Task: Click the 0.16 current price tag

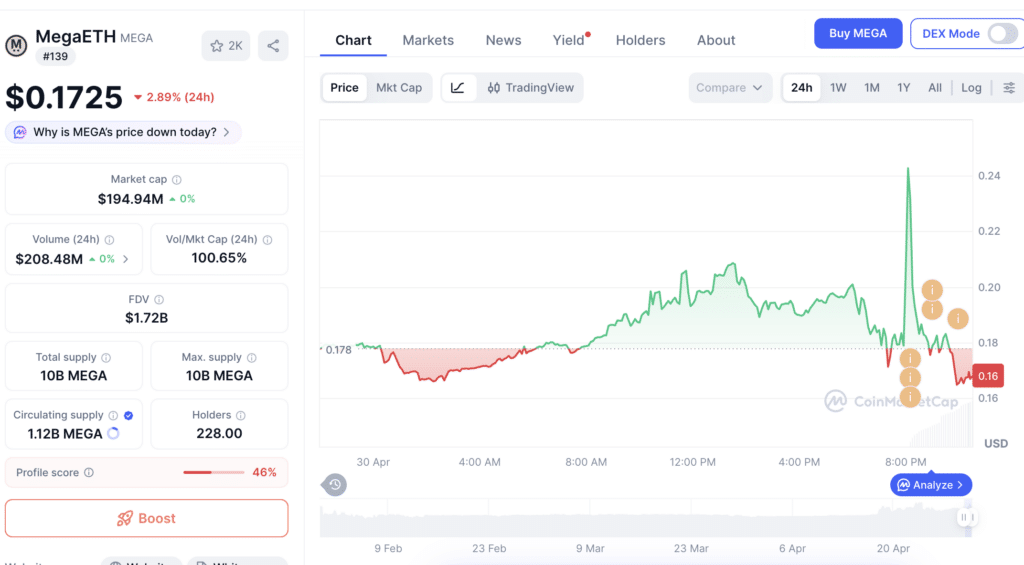Action: point(988,376)
